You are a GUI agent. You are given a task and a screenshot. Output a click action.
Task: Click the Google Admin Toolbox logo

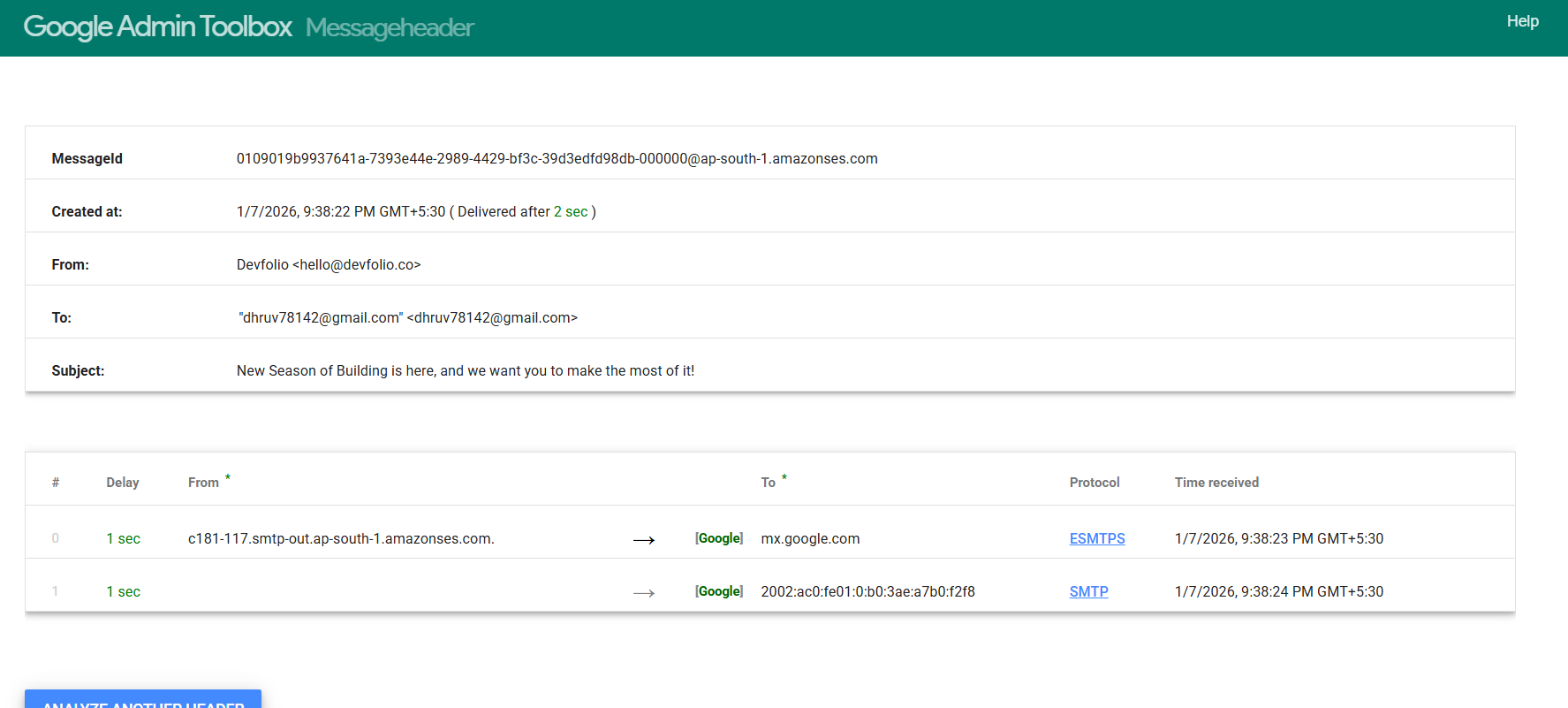[x=157, y=27]
